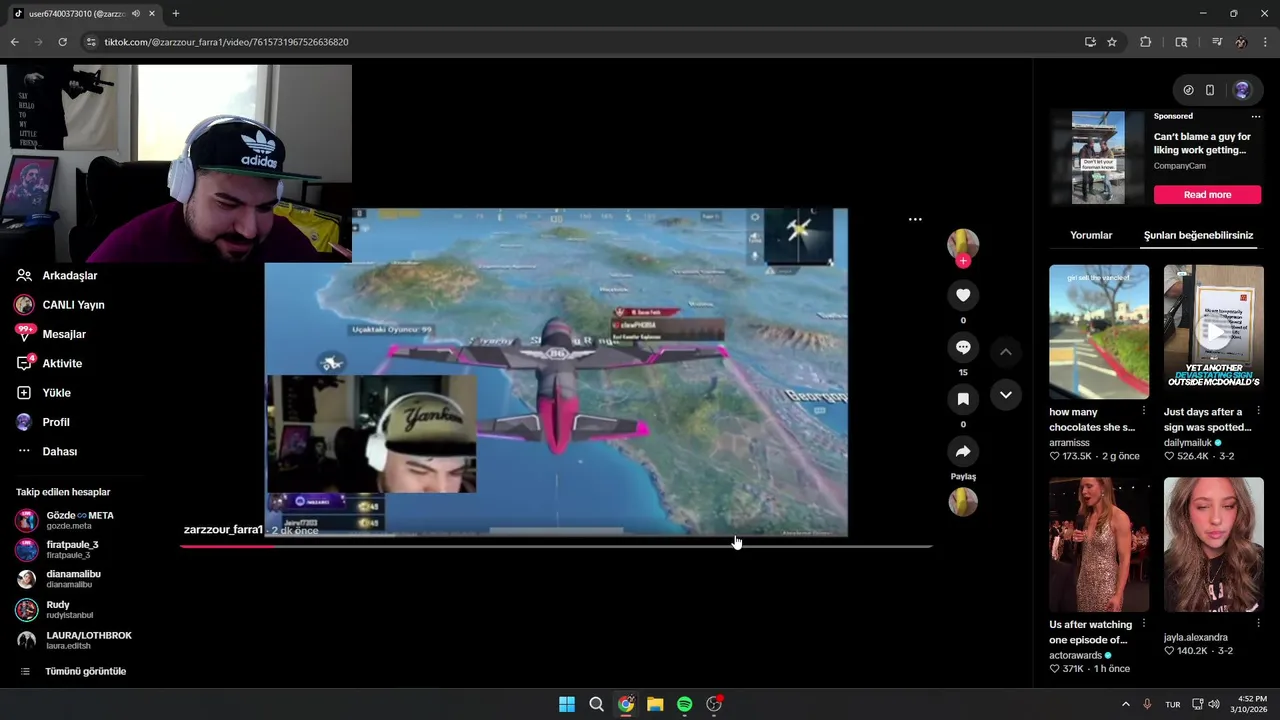Screen dimensions: 1280x720
Task: Open Yükle in the sidebar
Action: (x=43, y=393)
